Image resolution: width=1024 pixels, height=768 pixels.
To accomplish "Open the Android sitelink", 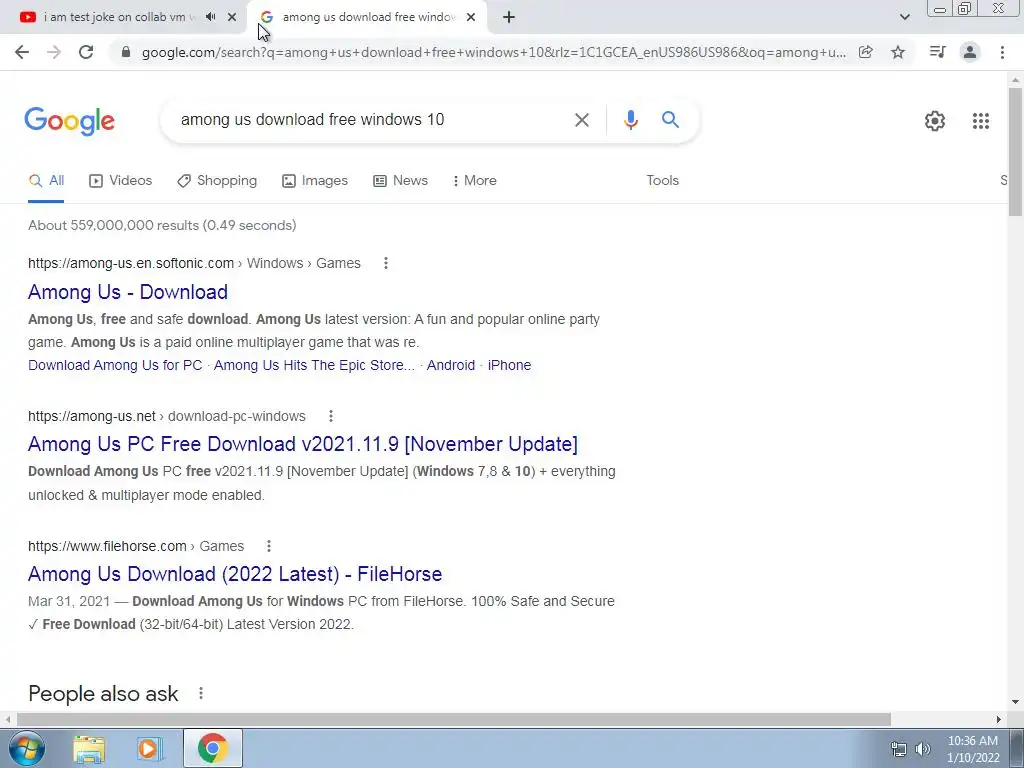I will coord(451,365).
